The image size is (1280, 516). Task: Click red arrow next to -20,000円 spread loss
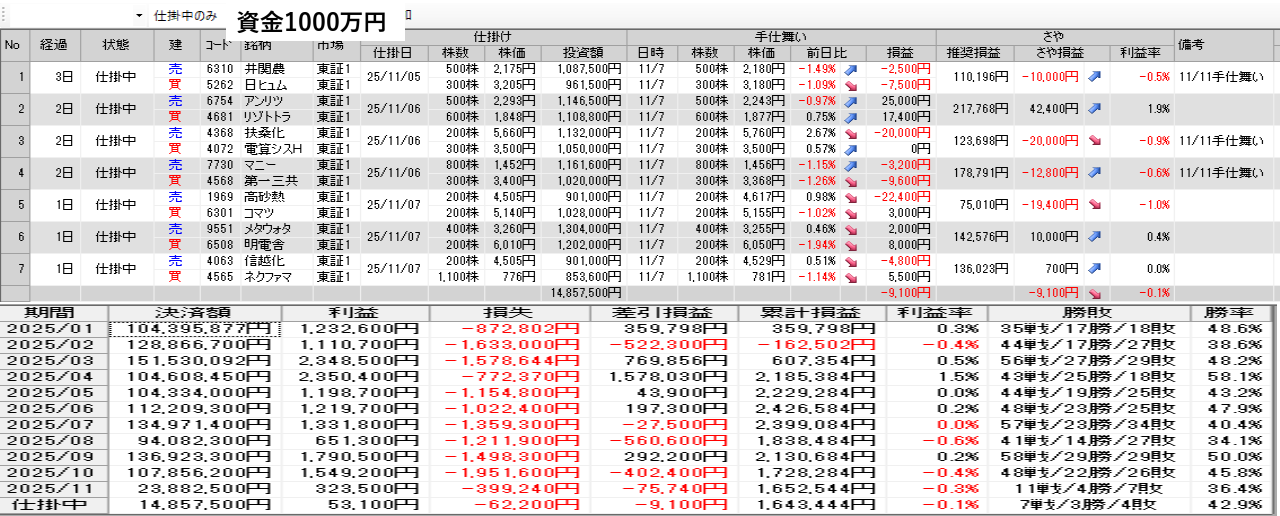tap(1095, 141)
